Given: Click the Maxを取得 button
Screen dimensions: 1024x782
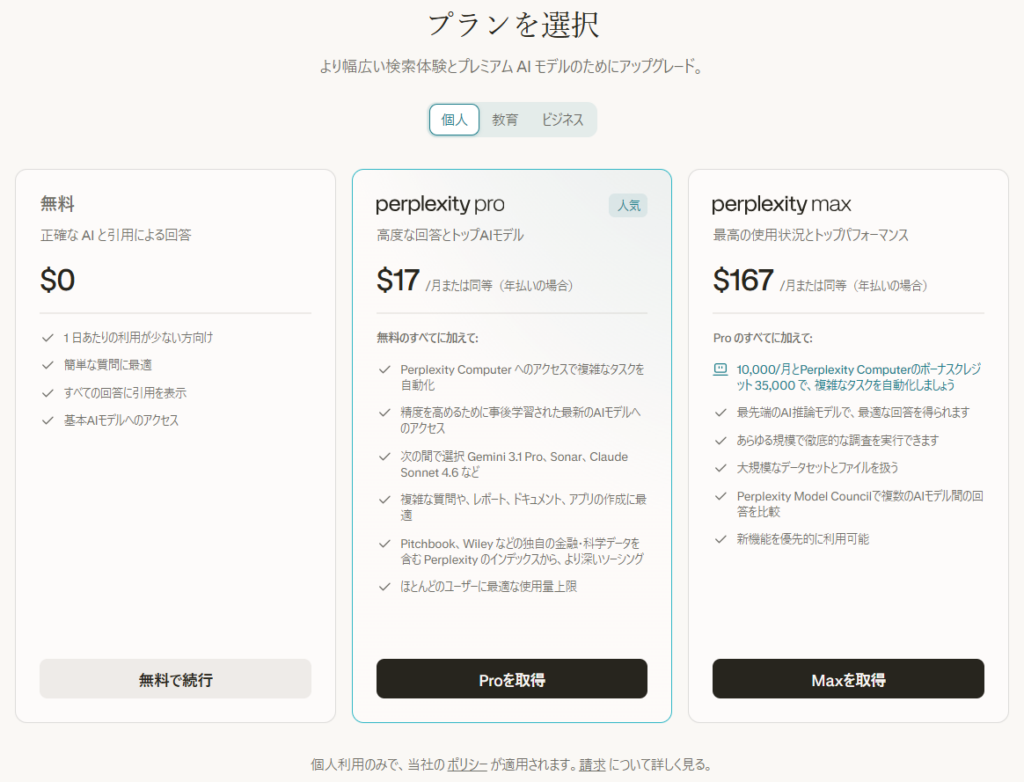Looking at the screenshot, I should tap(848, 679).
